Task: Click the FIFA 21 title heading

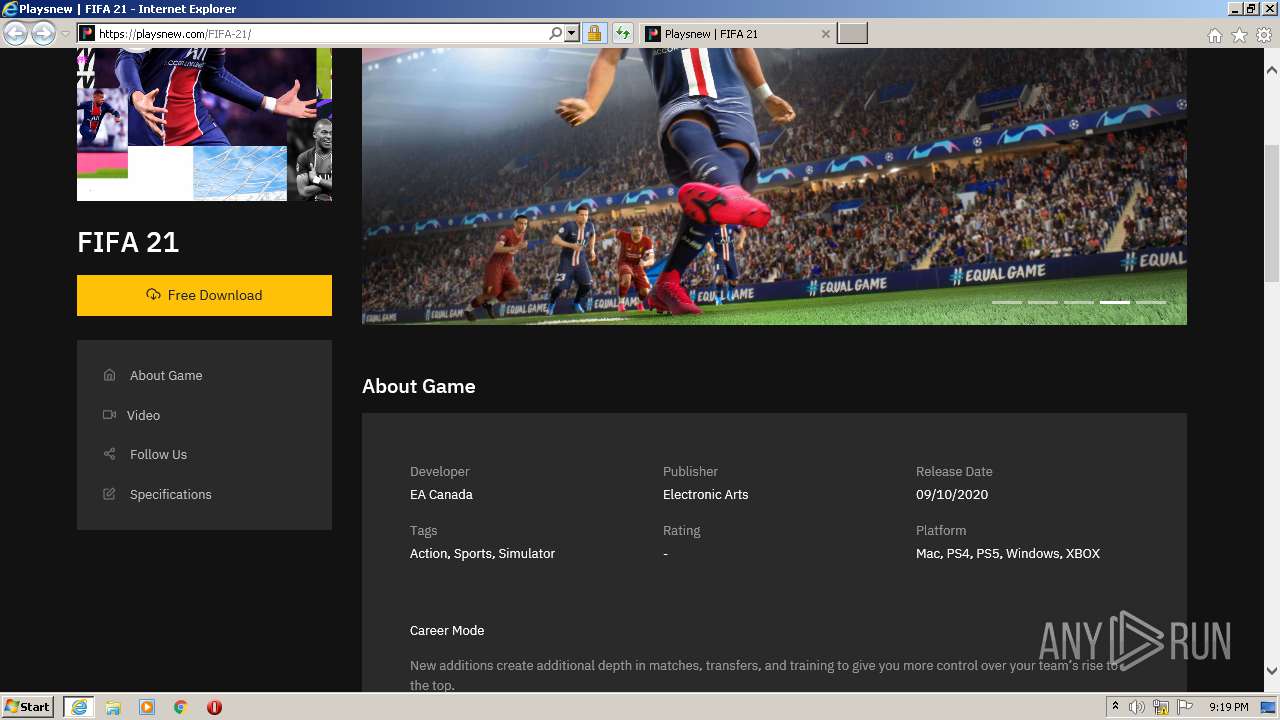Action: [128, 242]
